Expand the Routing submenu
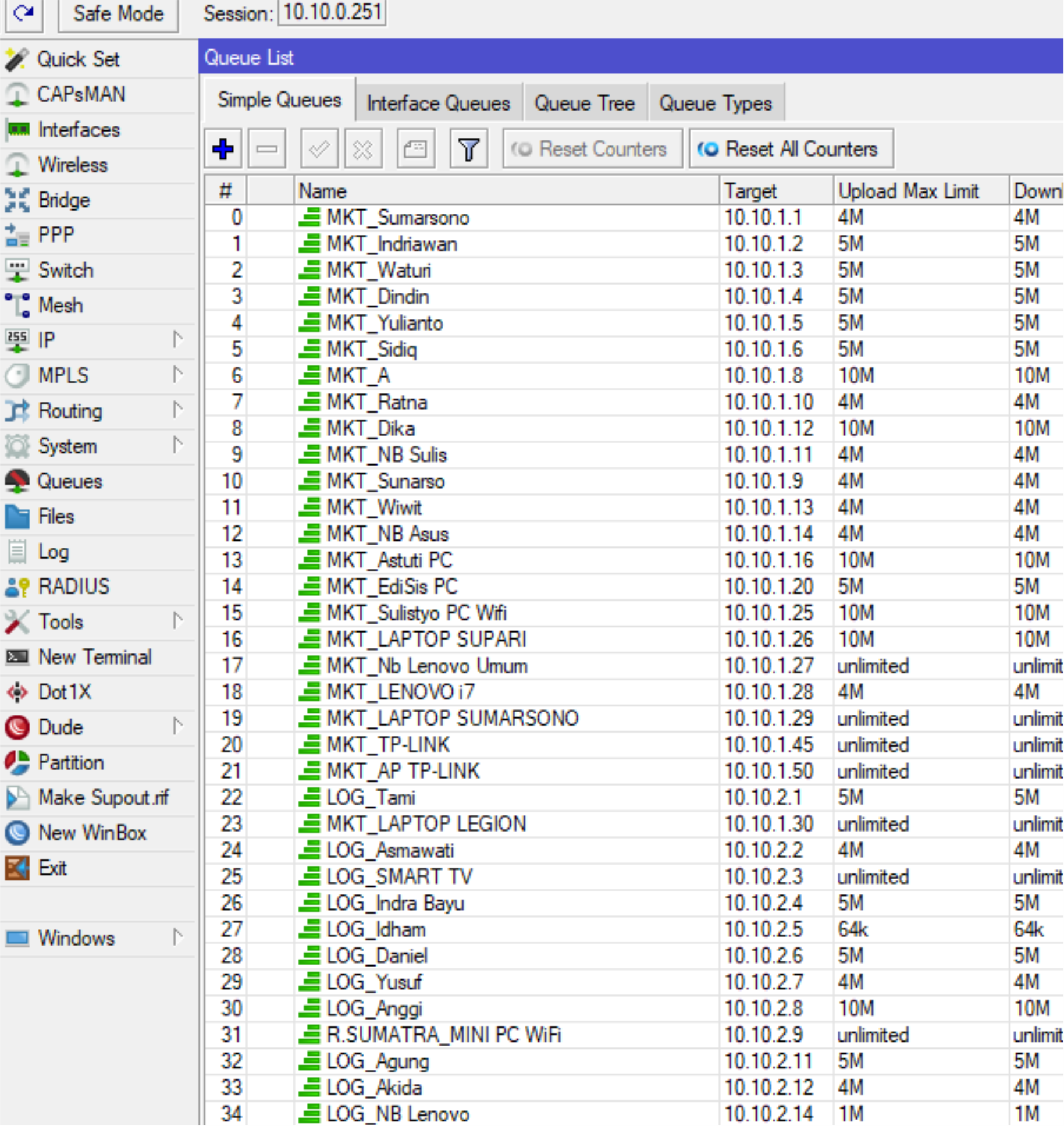 69,411
